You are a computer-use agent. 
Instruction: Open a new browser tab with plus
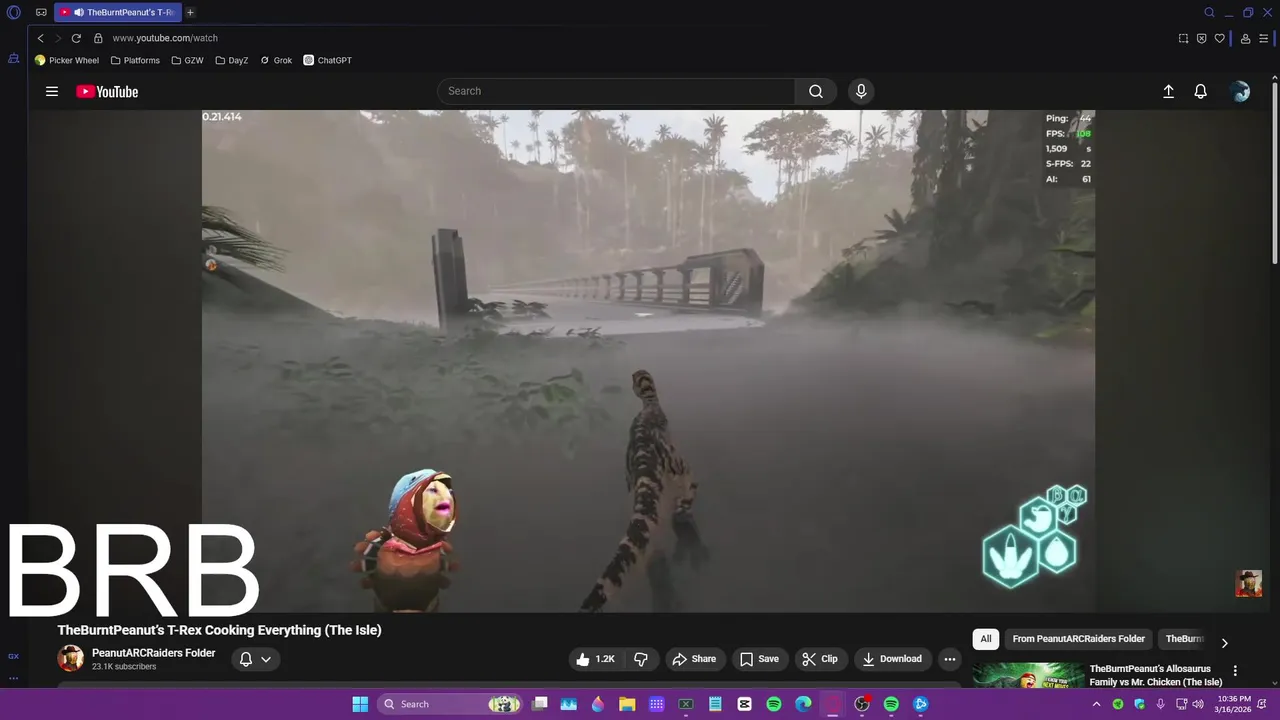190,13
